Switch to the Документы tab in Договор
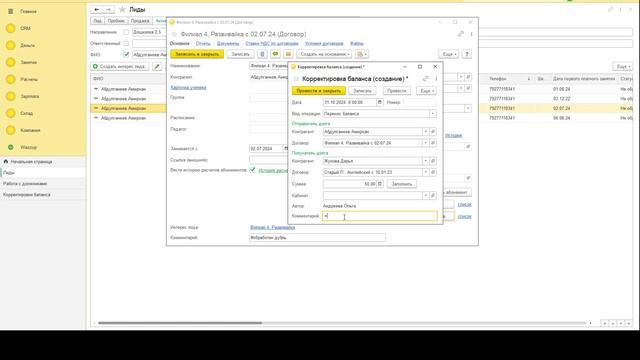Screen dimensions: 640x360 (x=228, y=43)
